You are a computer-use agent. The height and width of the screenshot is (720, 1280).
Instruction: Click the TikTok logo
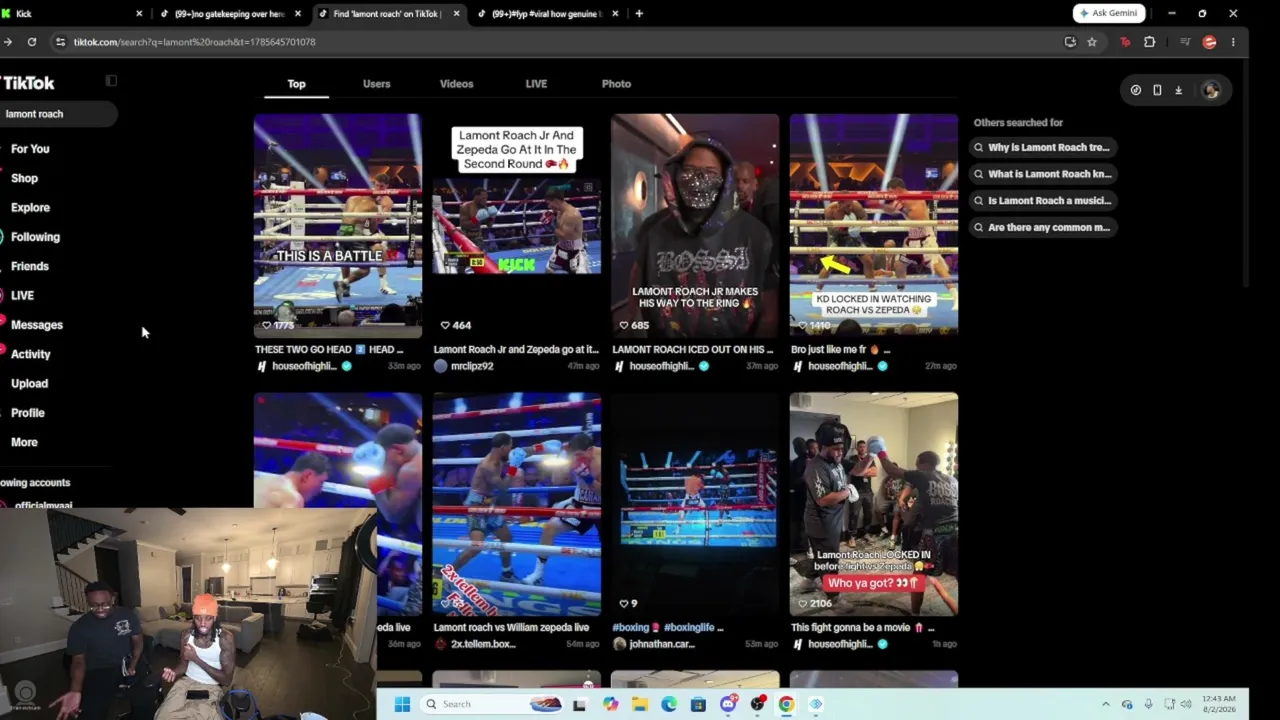[x=27, y=83]
